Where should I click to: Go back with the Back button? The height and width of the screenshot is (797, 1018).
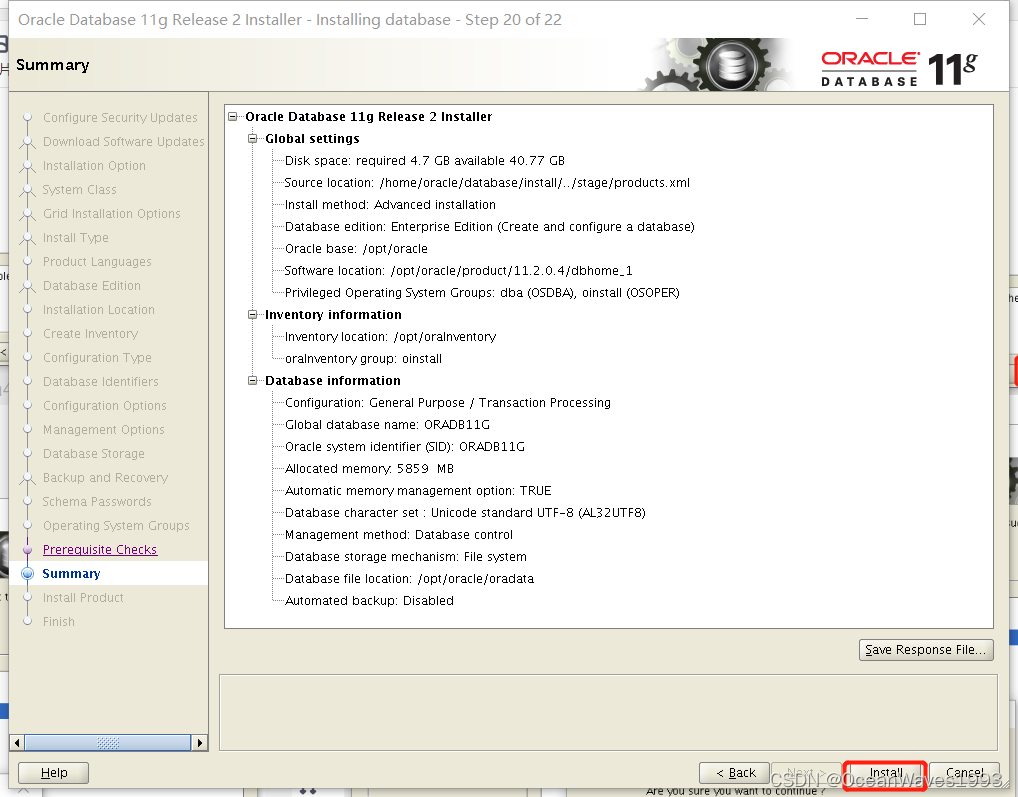click(734, 773)
